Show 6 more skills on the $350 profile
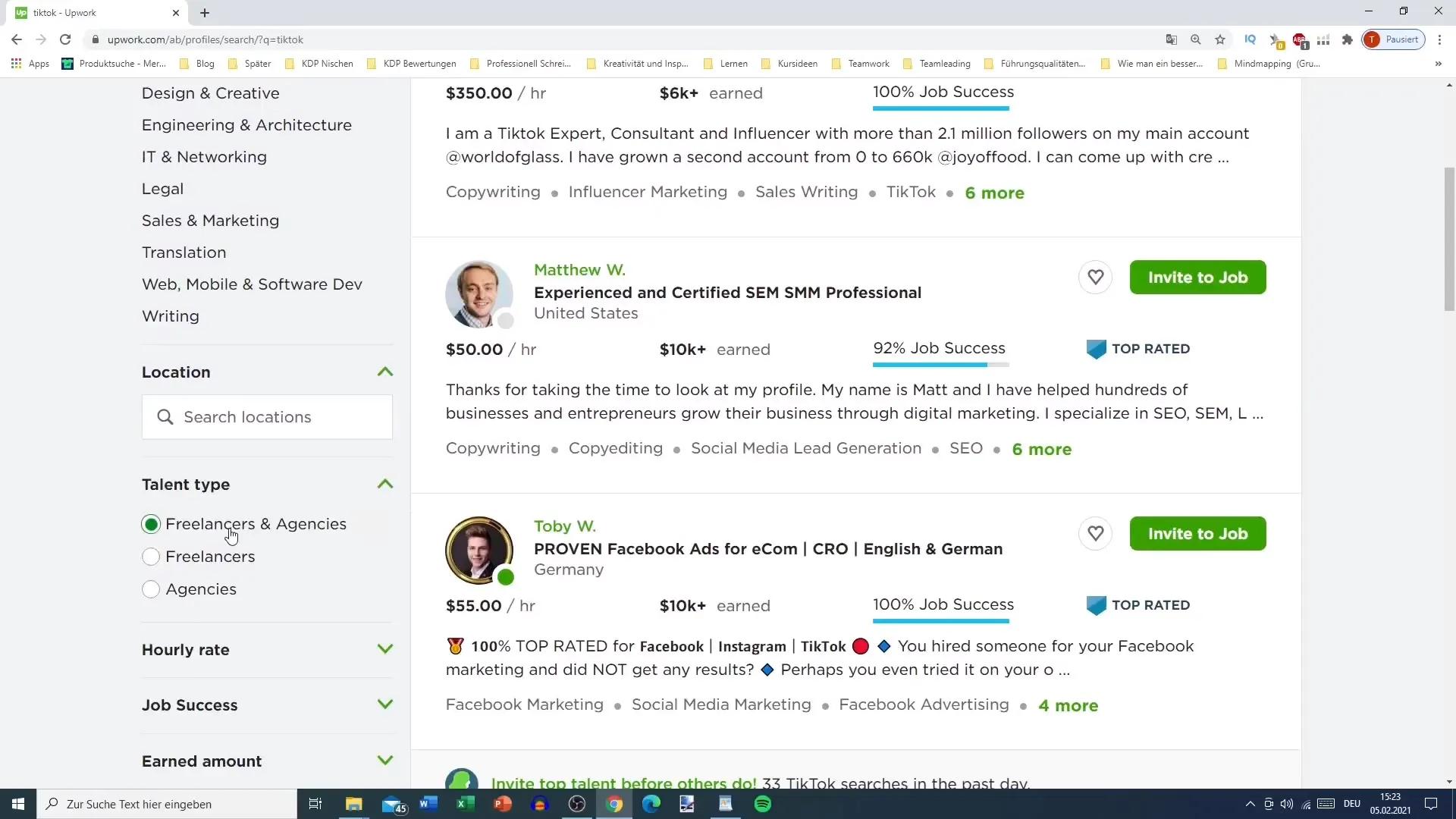The height and width of the screenshot is (819, 1456). pos(994,193)
